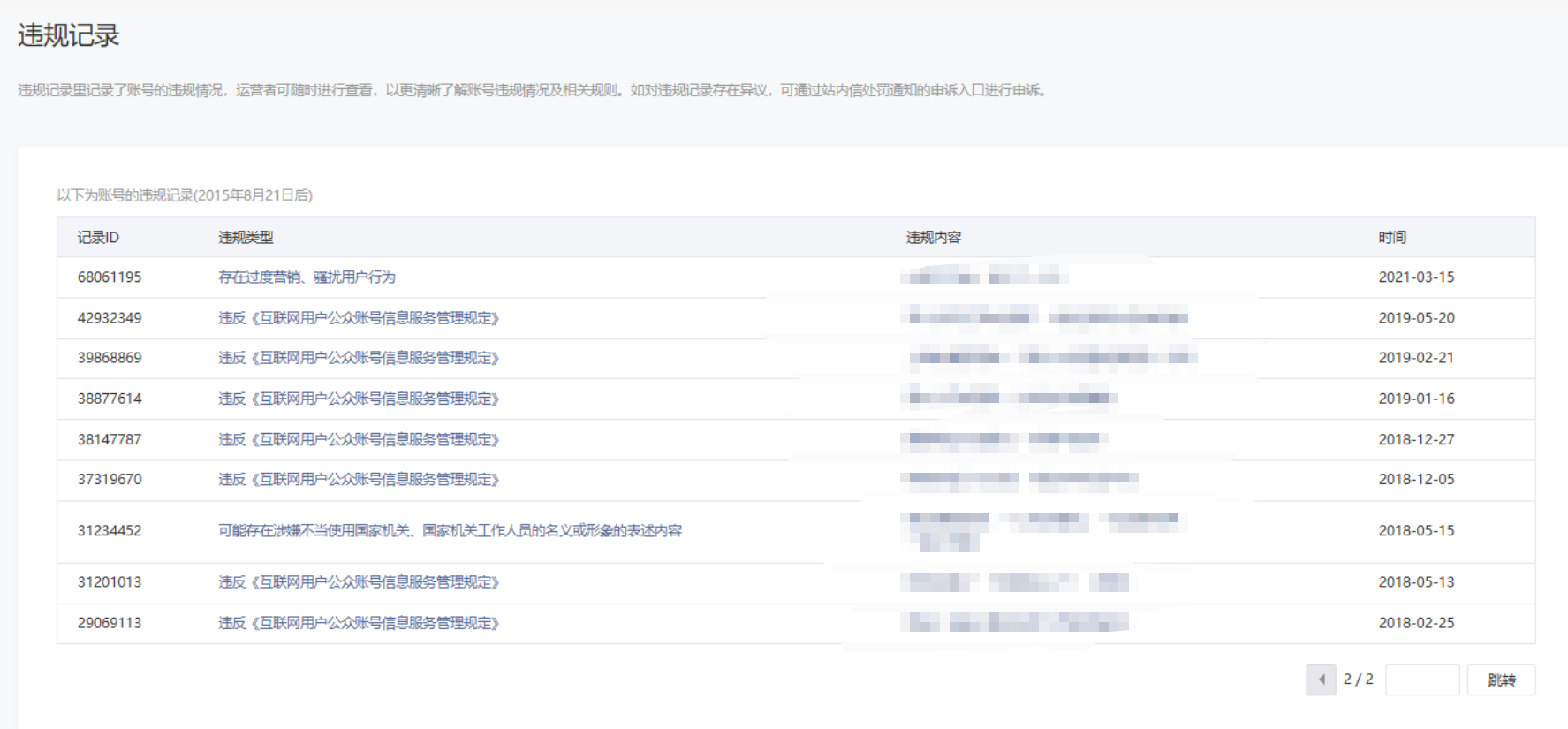Click the 2 / 2 page indicator
1568x729 pixels.
[1359, 680]
